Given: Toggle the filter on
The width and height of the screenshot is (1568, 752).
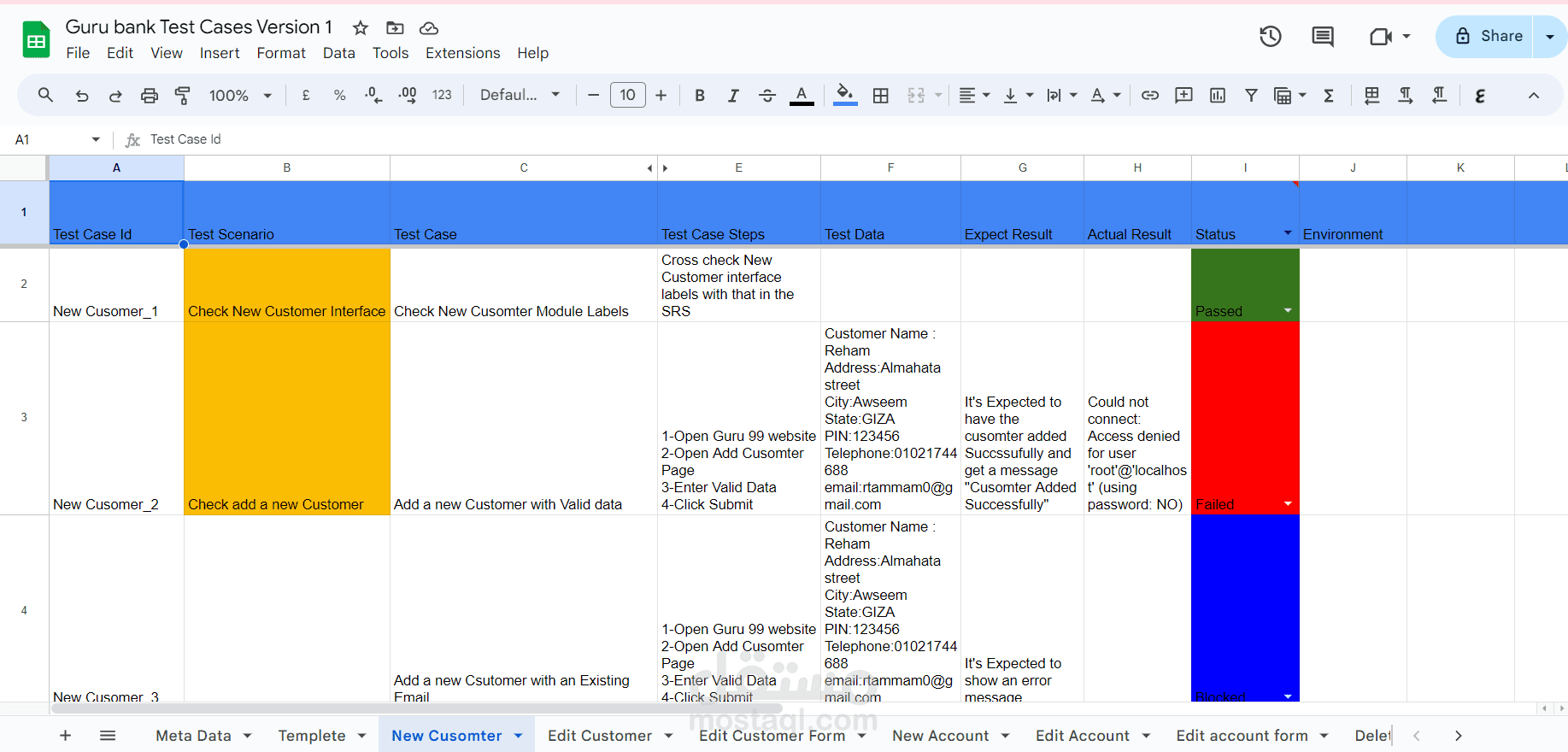Looking at the screenshot, I should (x=1251, y=95).
